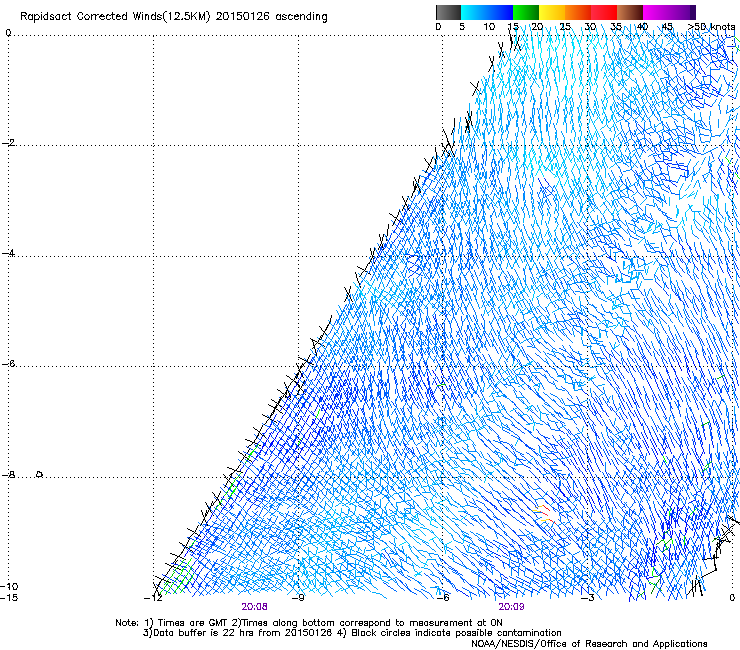Click the purple '20:09' time label
The height and width of the screenshot is (650, 740).
point(512,607)
